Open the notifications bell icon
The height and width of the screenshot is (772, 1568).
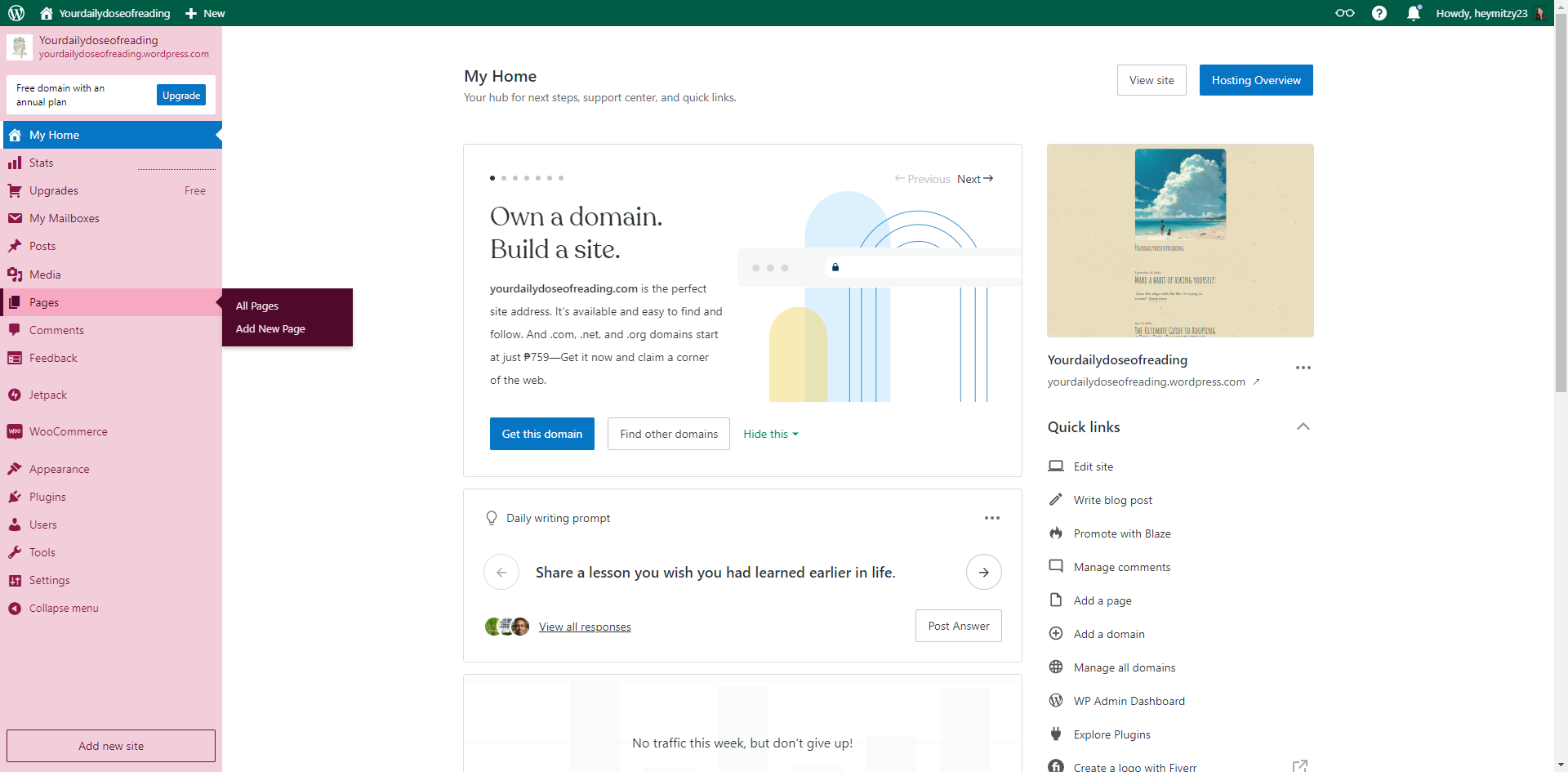point(1414,13)
